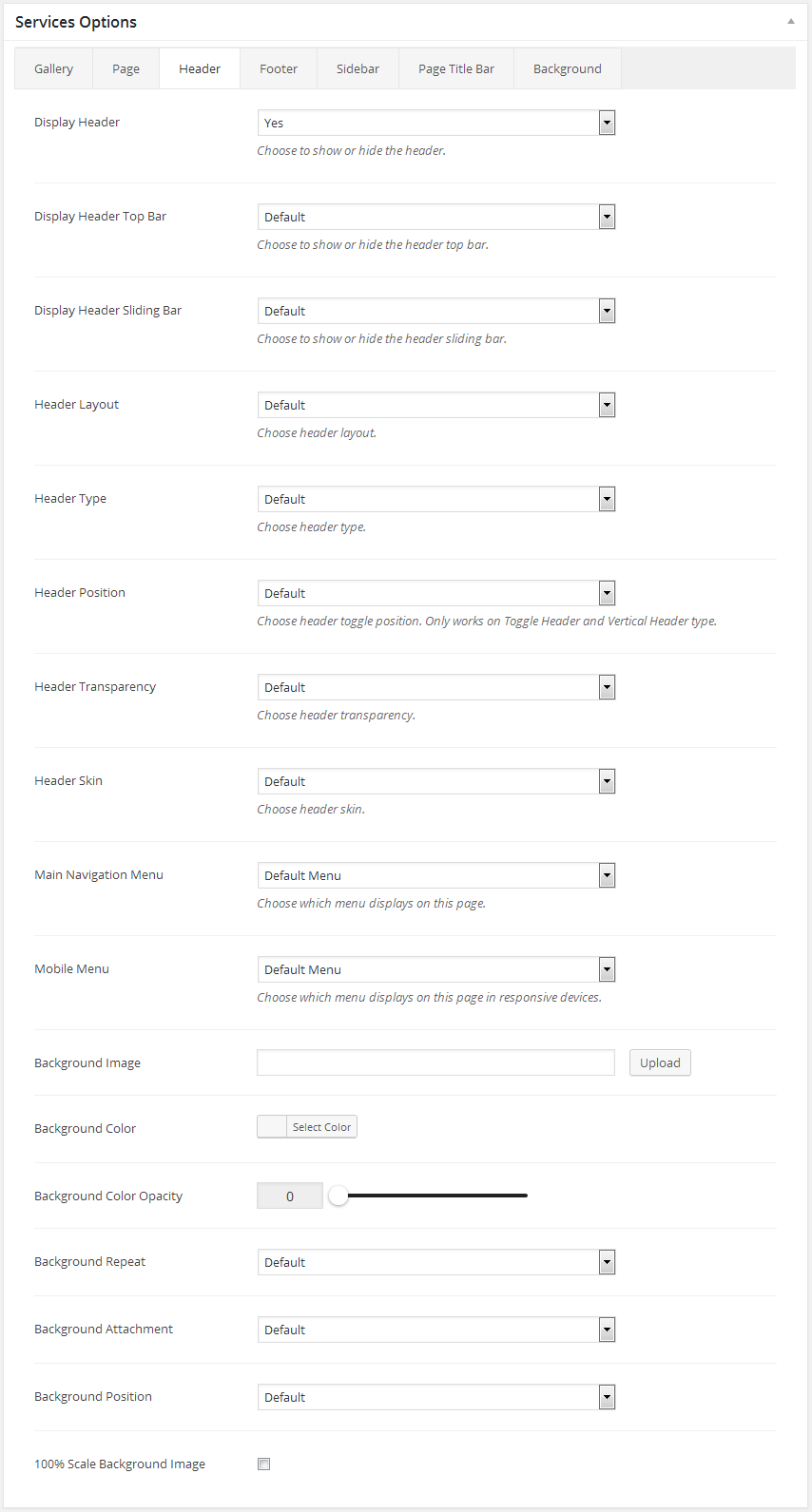
Task: Open the Background Repeat dropdown
Action: [x=436, y=1262]
